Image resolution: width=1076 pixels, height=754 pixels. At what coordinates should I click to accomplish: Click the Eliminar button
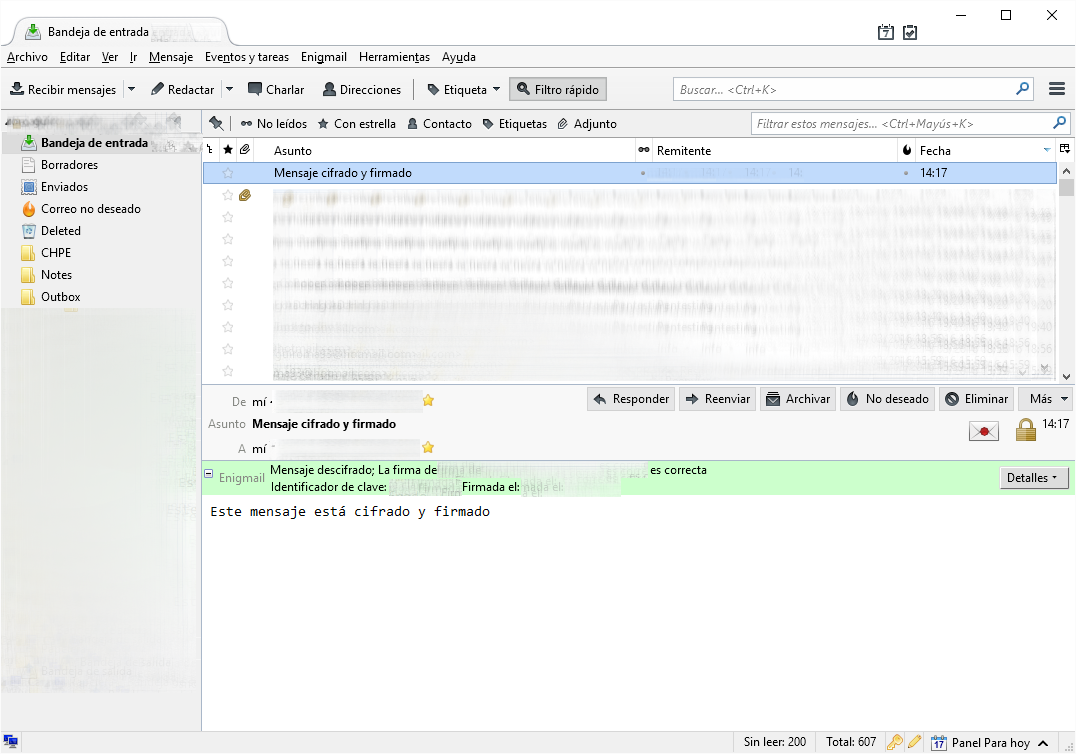tap(976, 399)
